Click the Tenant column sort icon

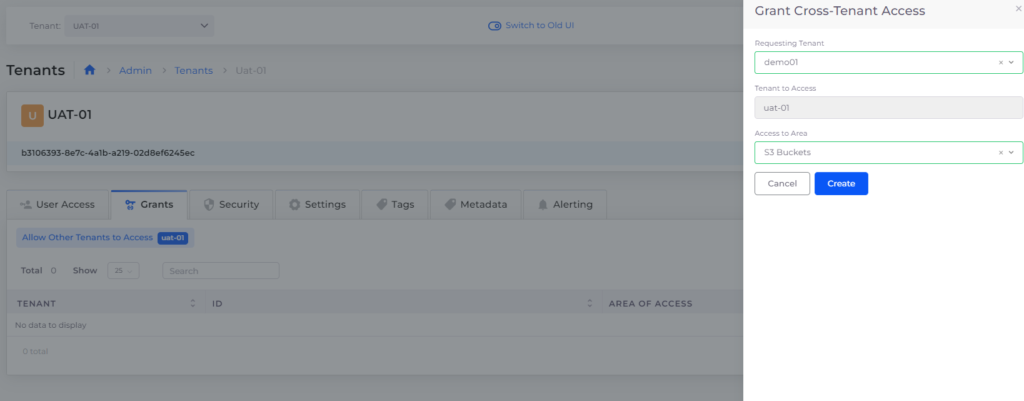192,303
